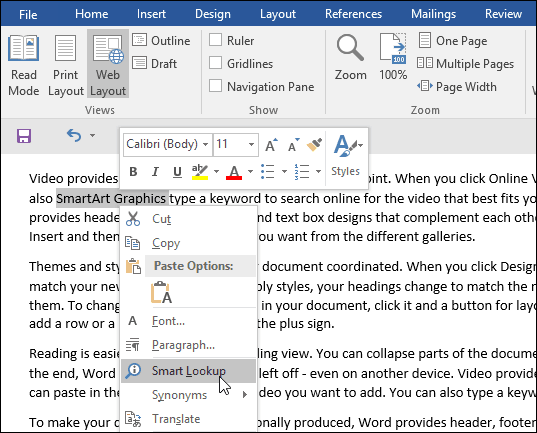
Task: Decrease font size in mini toolbar
Action: [x=294, y=145]
